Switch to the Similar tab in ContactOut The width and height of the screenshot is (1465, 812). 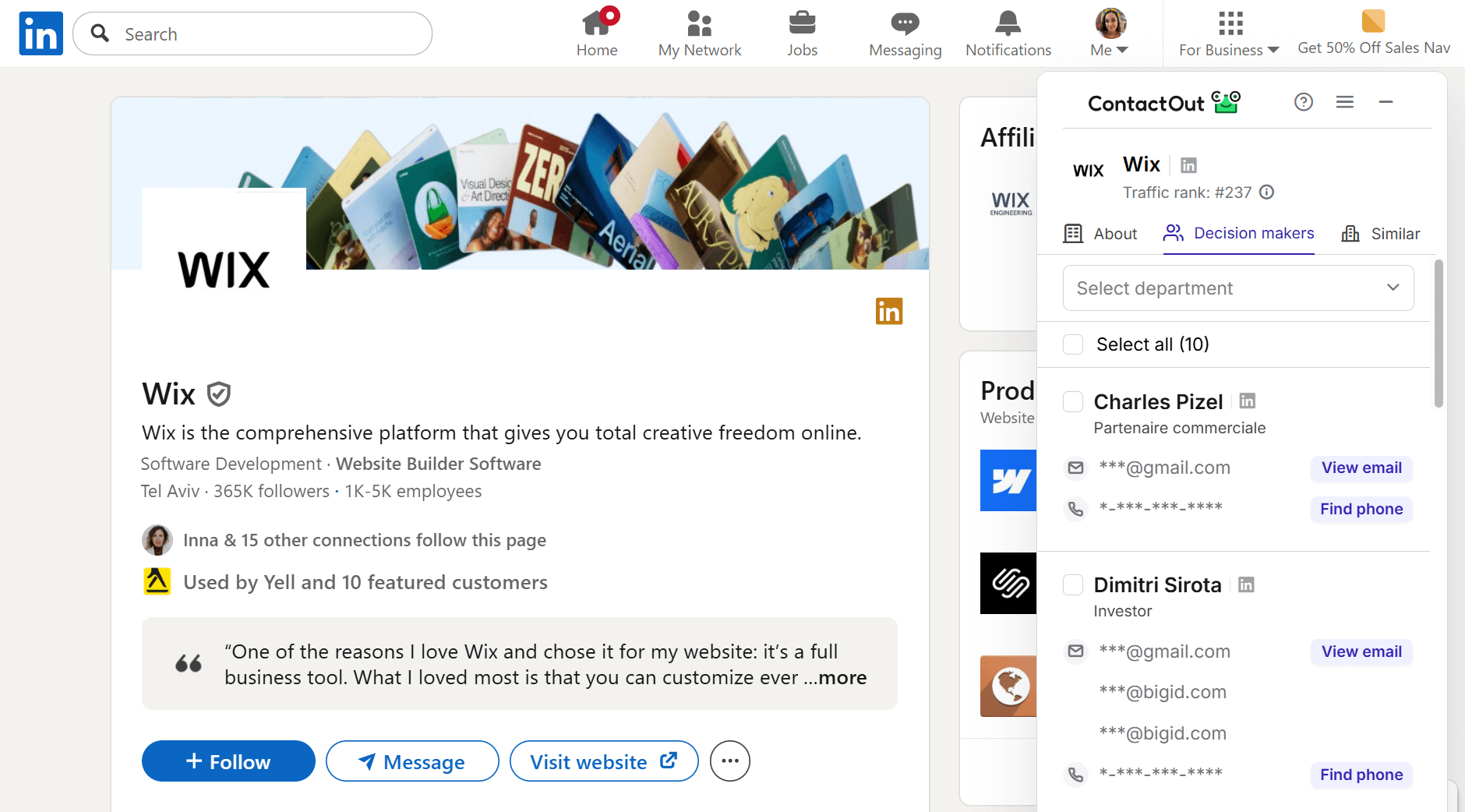[1380, 234]
